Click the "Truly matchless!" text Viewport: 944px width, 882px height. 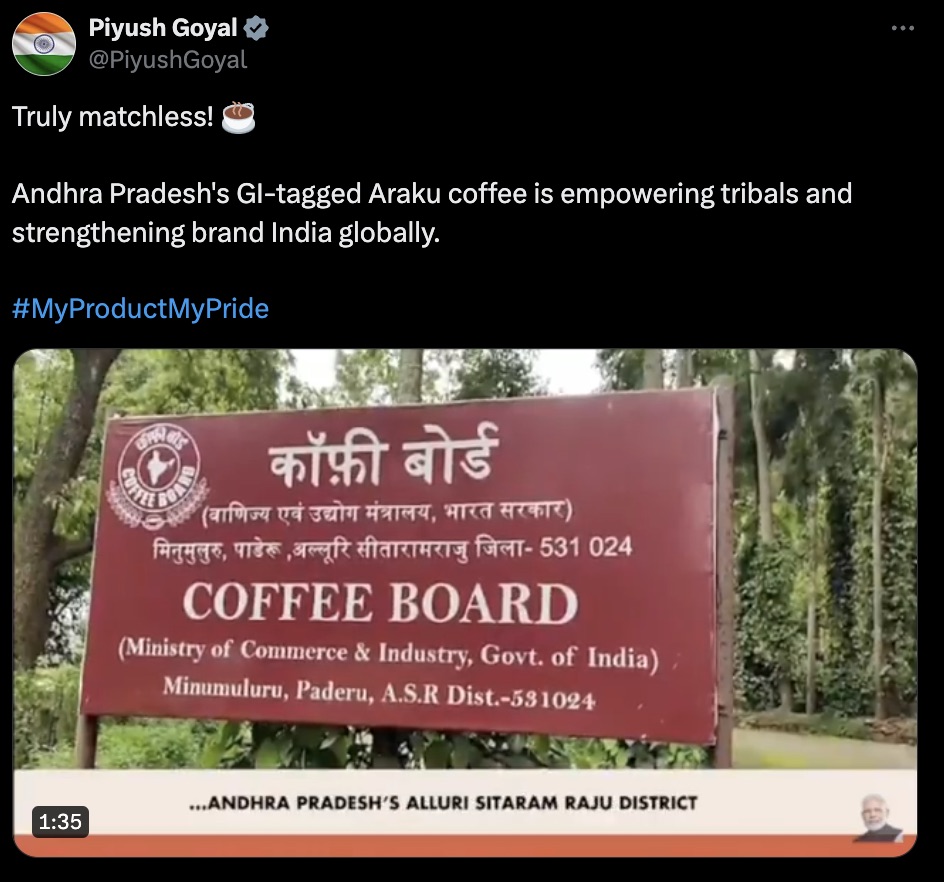(x=113, y=117)
